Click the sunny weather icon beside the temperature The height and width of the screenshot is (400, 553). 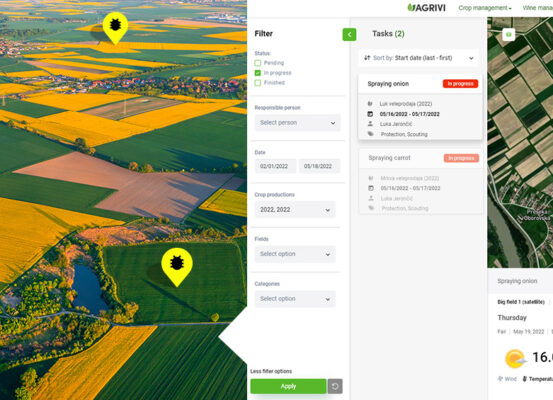click(515, 358)
